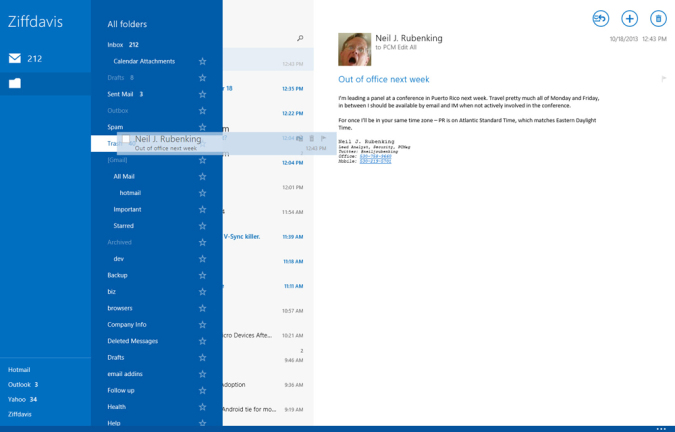Open the Backup folder
675x432 pixels.
(117, 275)
